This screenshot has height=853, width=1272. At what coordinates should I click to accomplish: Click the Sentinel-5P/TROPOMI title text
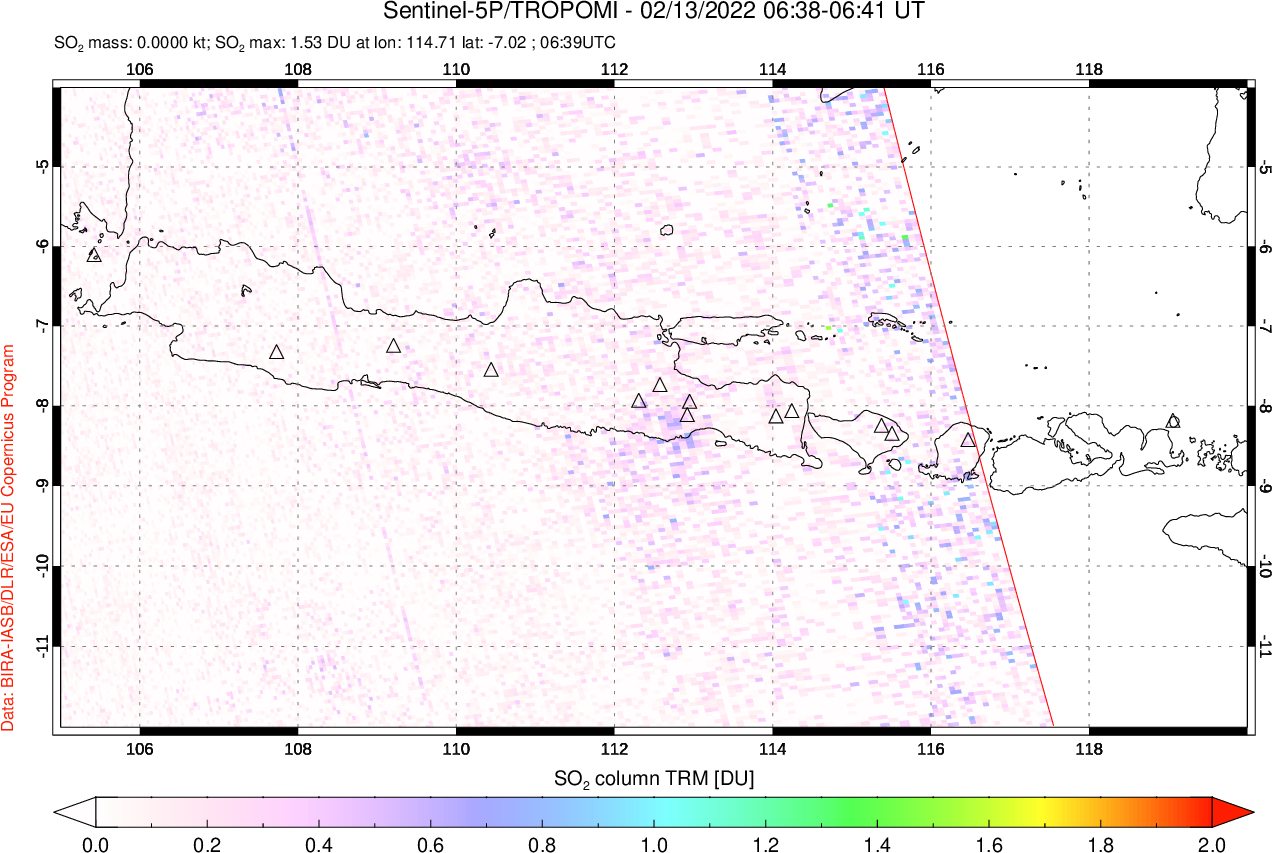tap(654, 12)
